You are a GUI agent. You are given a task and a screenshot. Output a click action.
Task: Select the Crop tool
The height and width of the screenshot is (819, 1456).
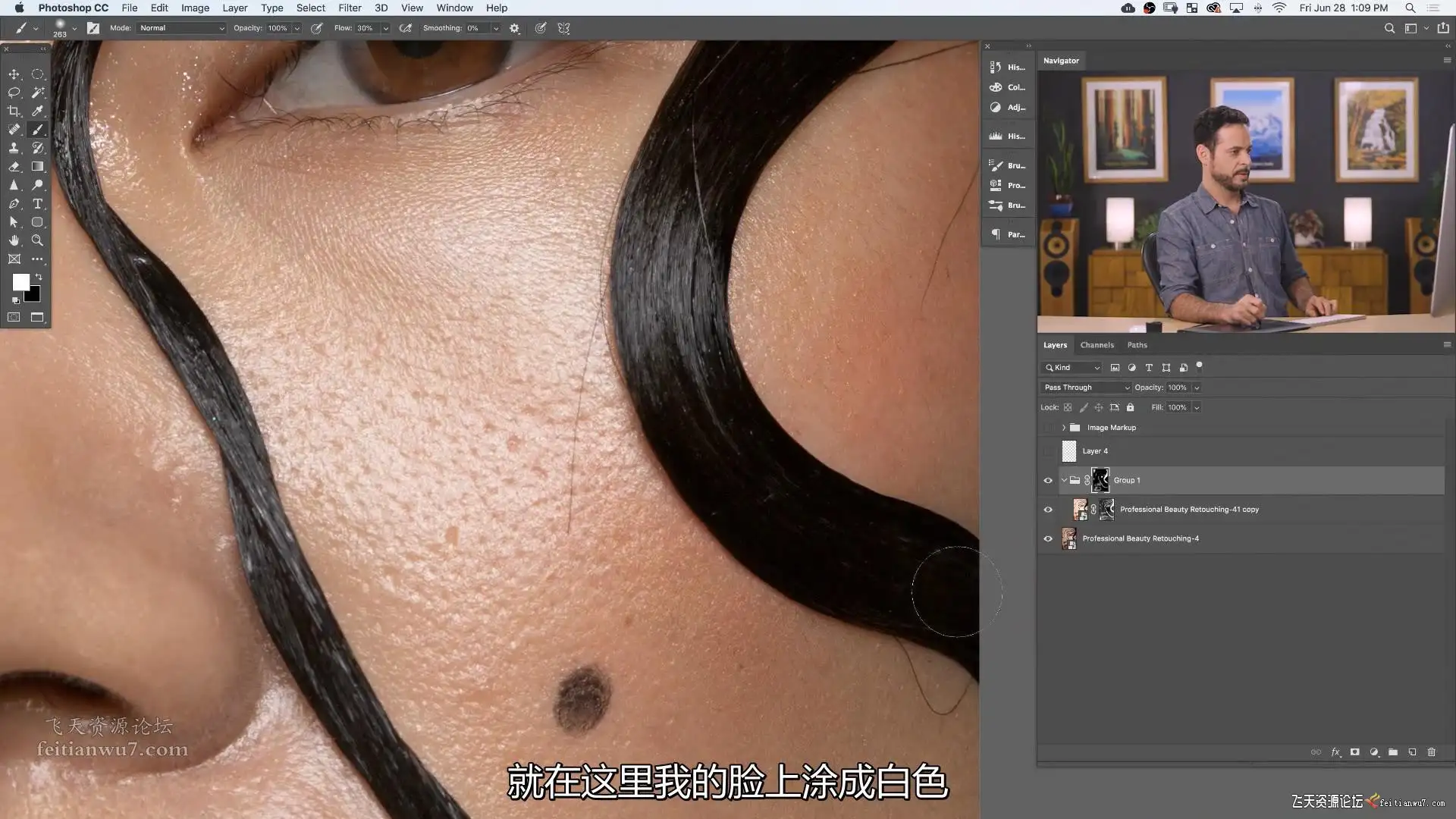pos(14,111)
